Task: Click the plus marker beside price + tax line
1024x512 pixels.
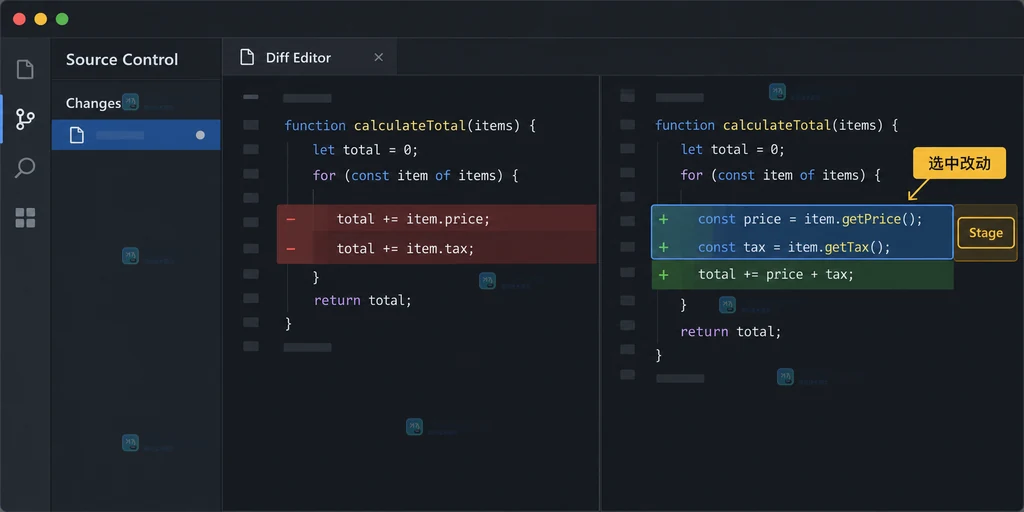Action: point(664,274)
